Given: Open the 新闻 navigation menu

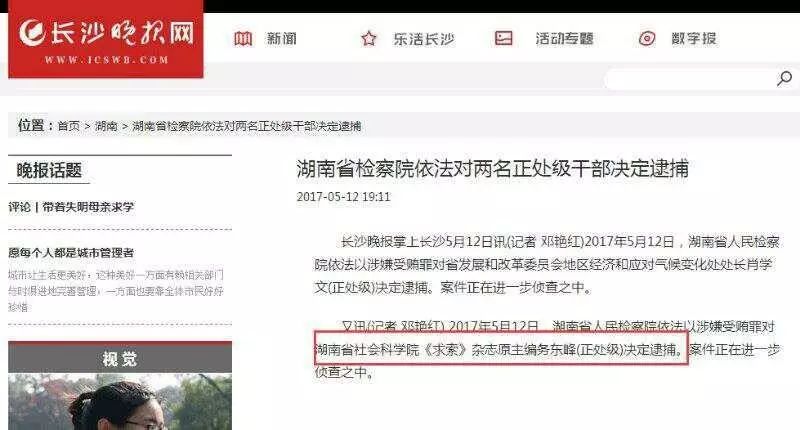Looking at the screenshot, I should click(x=282, y=39).
